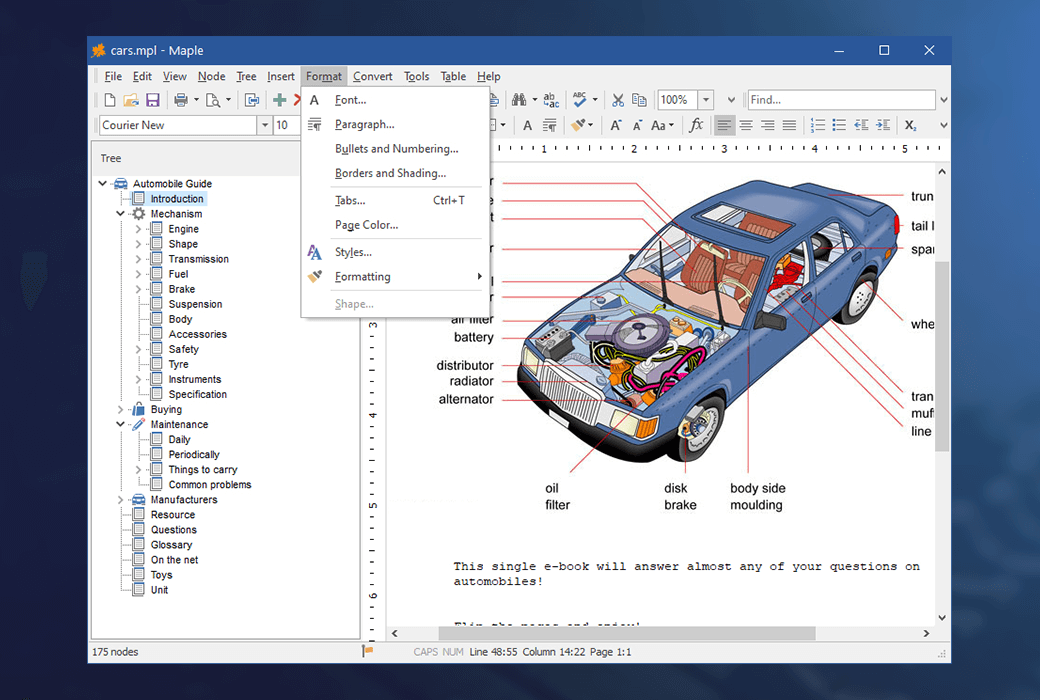Toggle justify alignment
The width and height of the screenshot is (1040, 700).
789,125
